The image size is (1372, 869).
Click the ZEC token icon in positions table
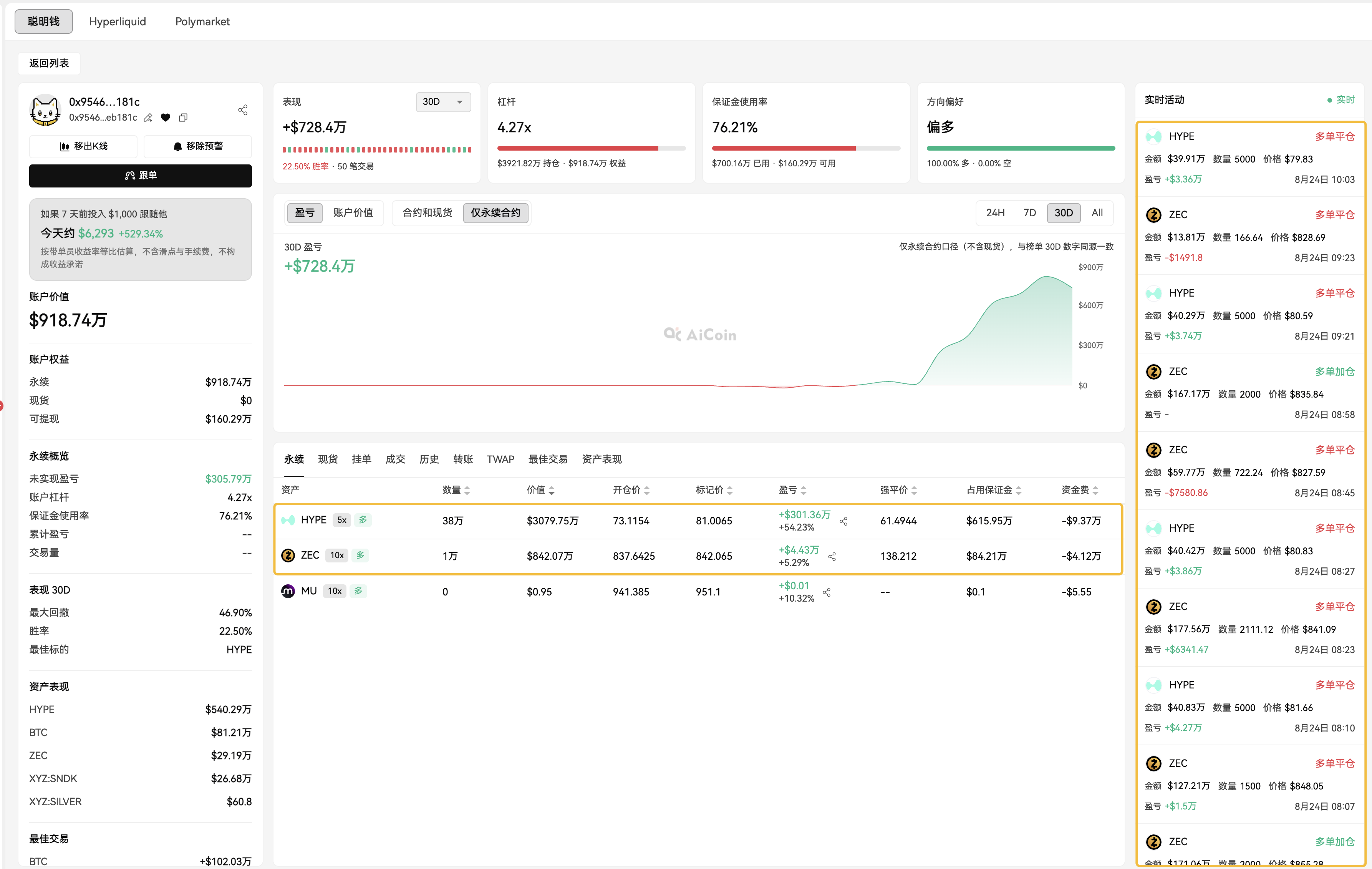[288, 555]
